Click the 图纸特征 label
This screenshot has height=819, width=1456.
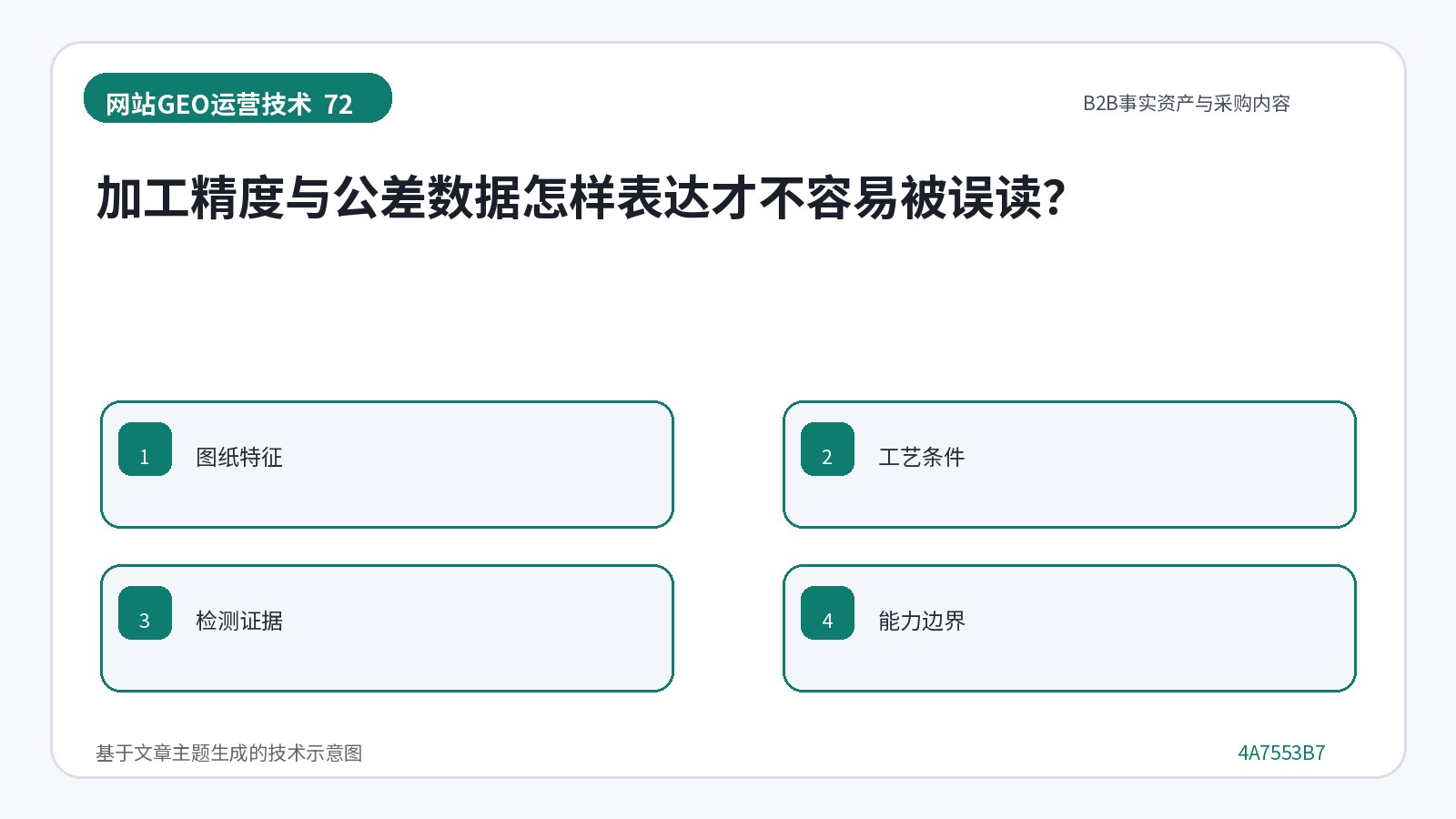point(239,457)
